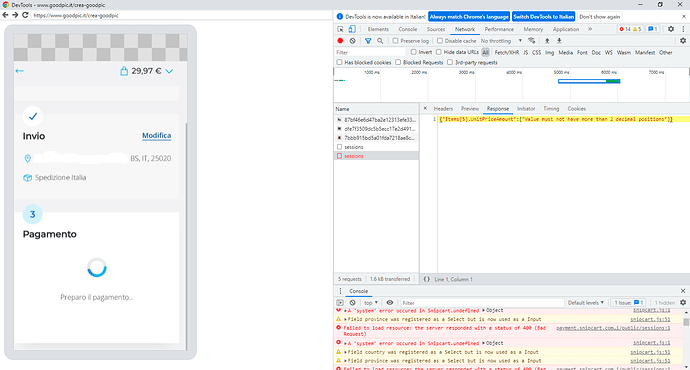Go back with blue arrow in cart
The image size is (690, 370).
coord(19,71)
